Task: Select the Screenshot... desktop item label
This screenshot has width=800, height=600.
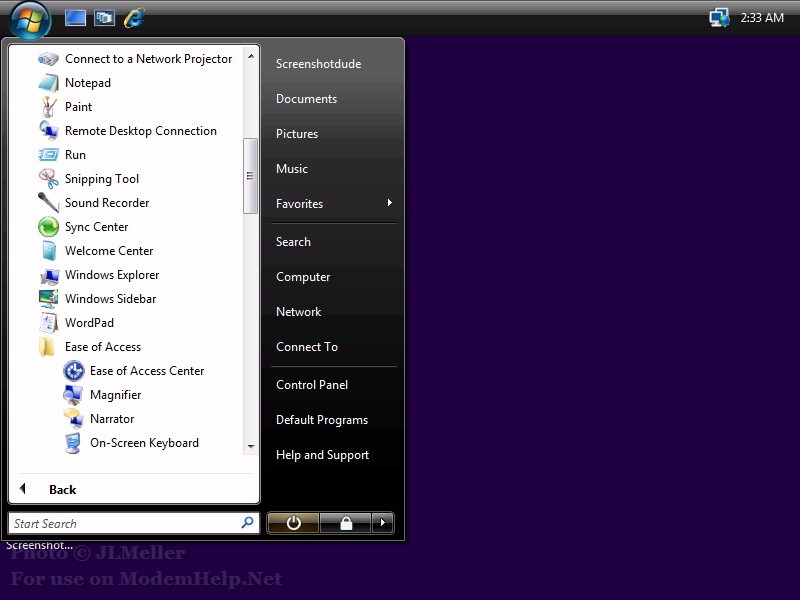Action: (x=39, y=545)
